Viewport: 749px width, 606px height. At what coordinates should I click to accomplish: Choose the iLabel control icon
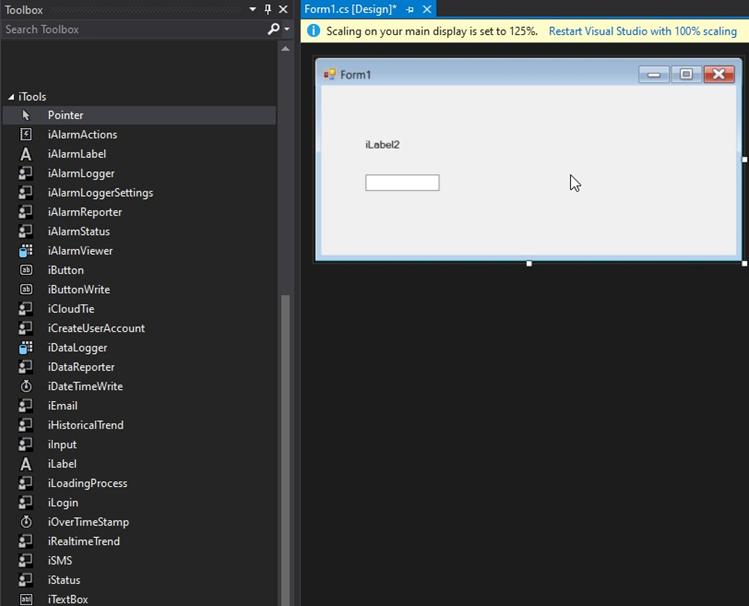(x=26, y=464)
